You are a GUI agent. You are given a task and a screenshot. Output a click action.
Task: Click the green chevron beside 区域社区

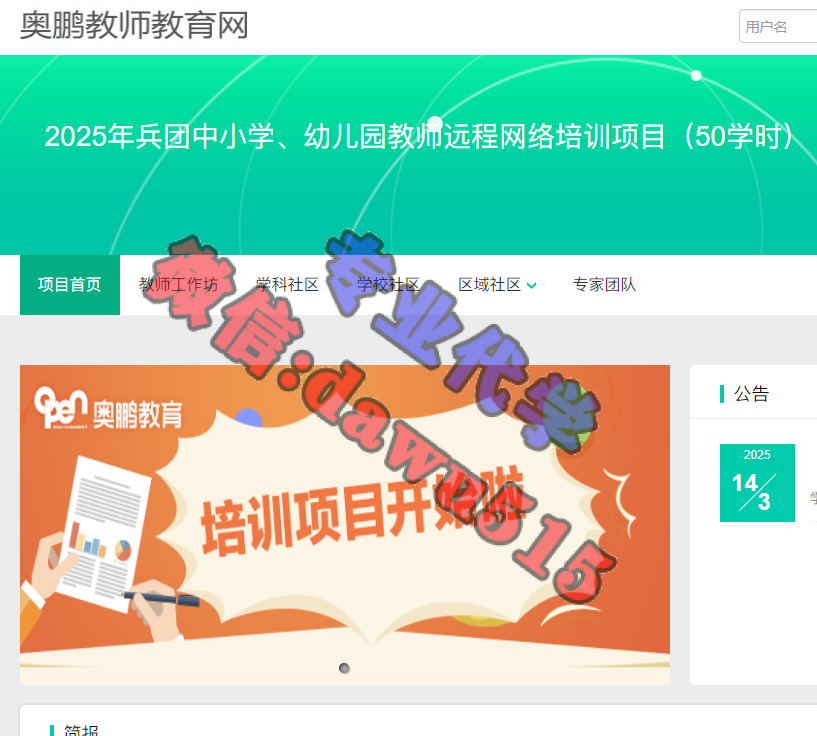pos(531,285)
